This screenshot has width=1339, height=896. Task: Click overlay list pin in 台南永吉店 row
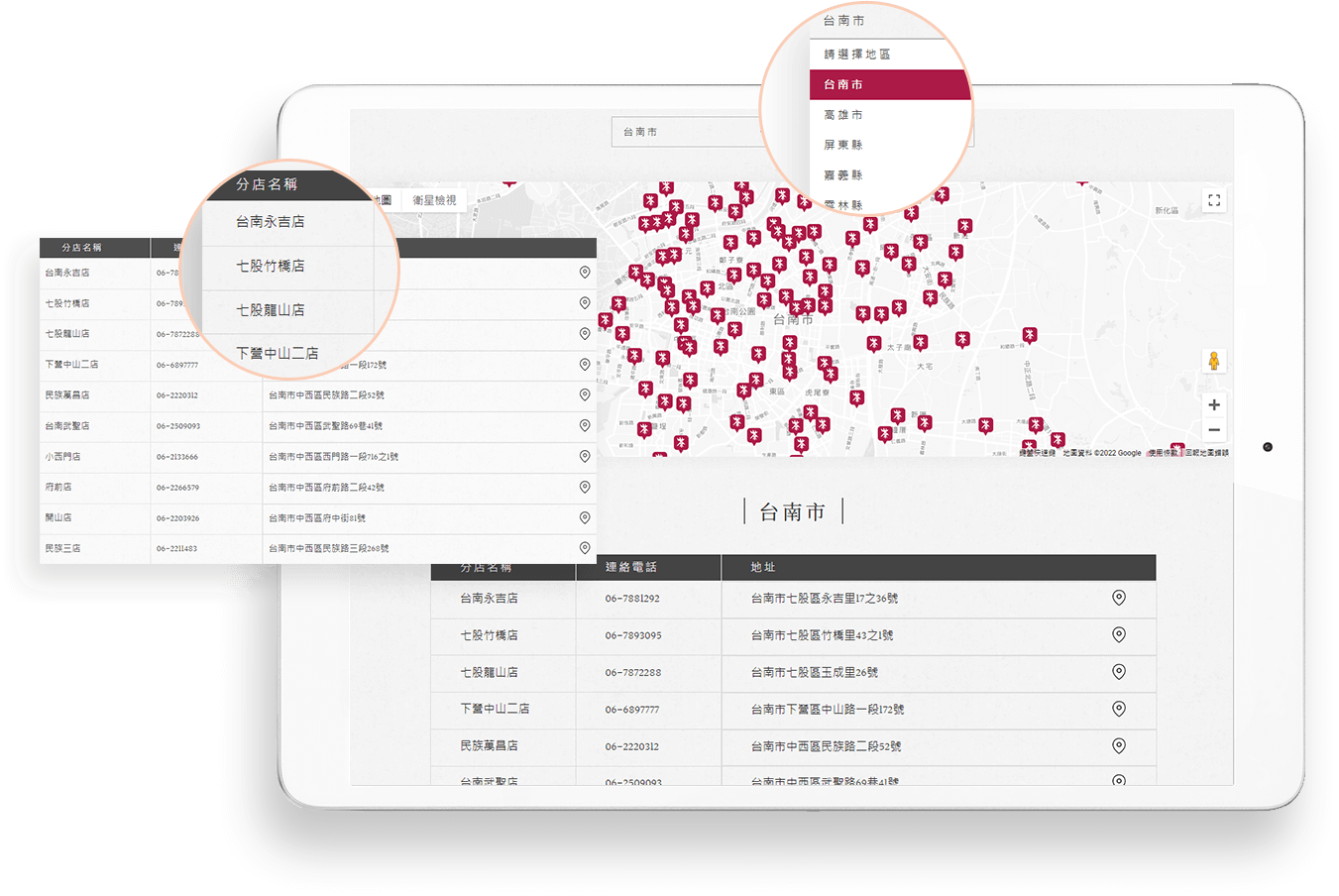tap(585, 272)
